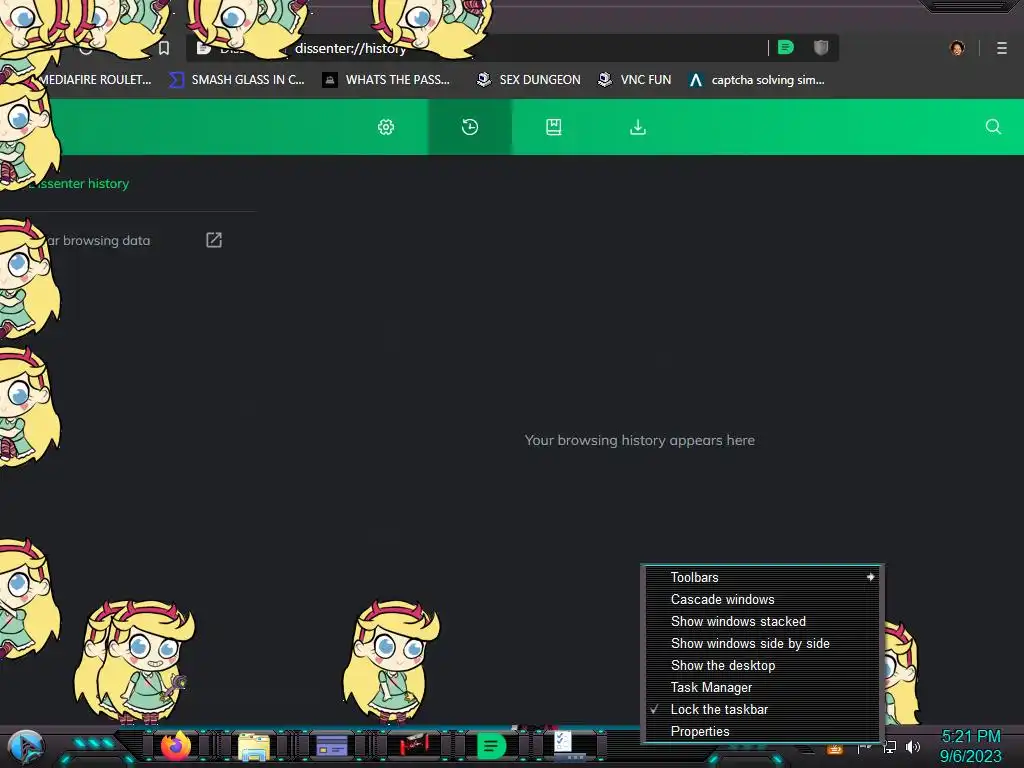Click the search magnifier icon
Viewport: 1024px width, 768px height.
tap(993, 127)
